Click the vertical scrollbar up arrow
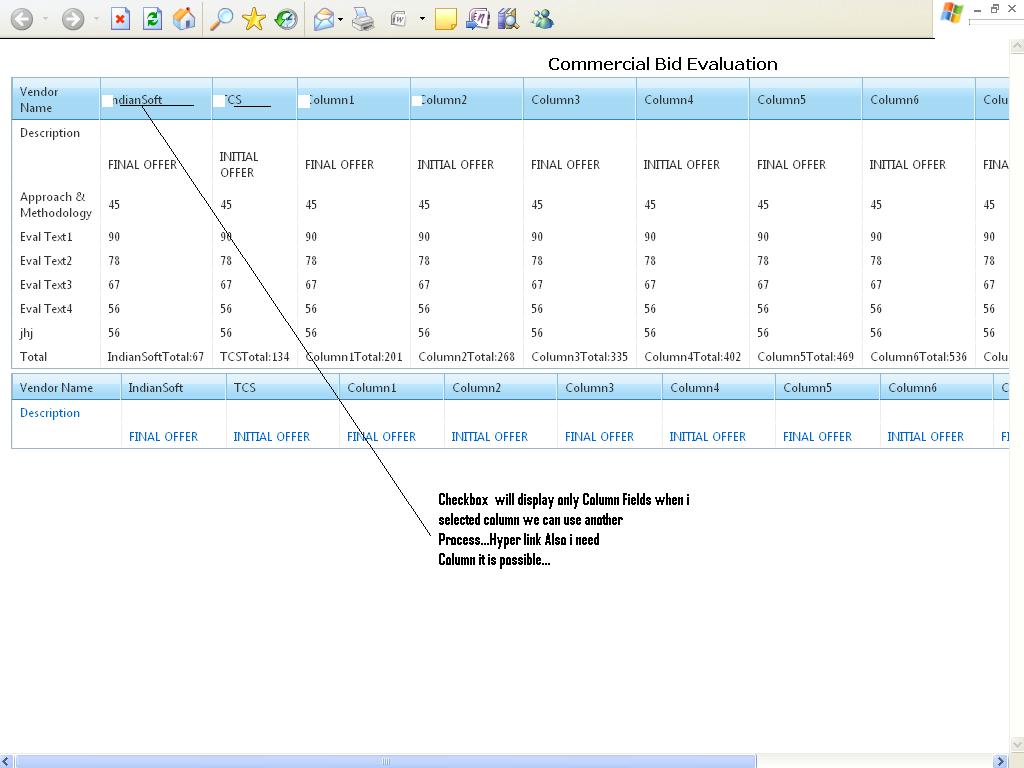 [1017, 46]
